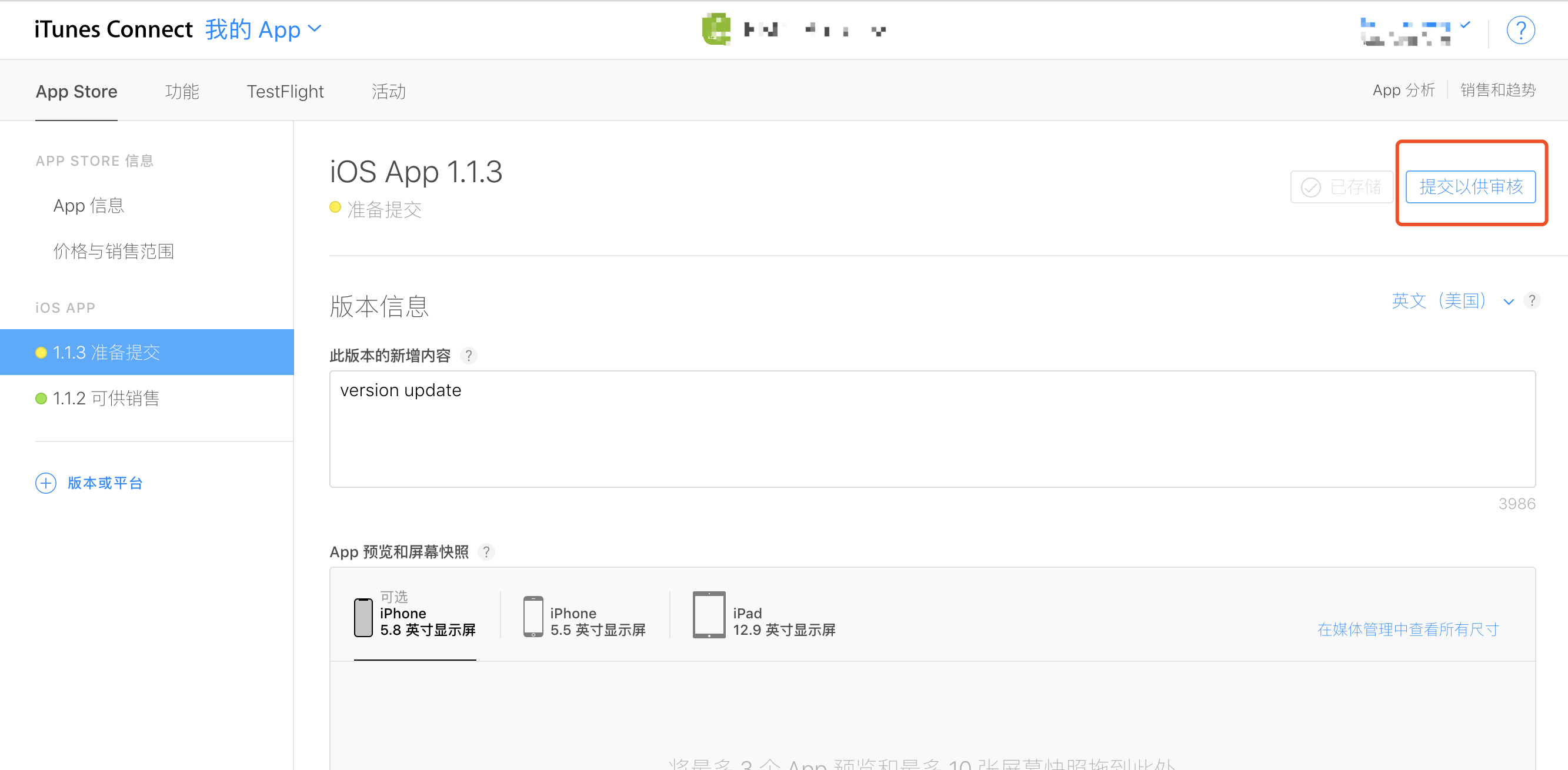Select version 1.1.2 可供销售 in sidebar
Screen dimensions: 1568x770
point(105,399)
